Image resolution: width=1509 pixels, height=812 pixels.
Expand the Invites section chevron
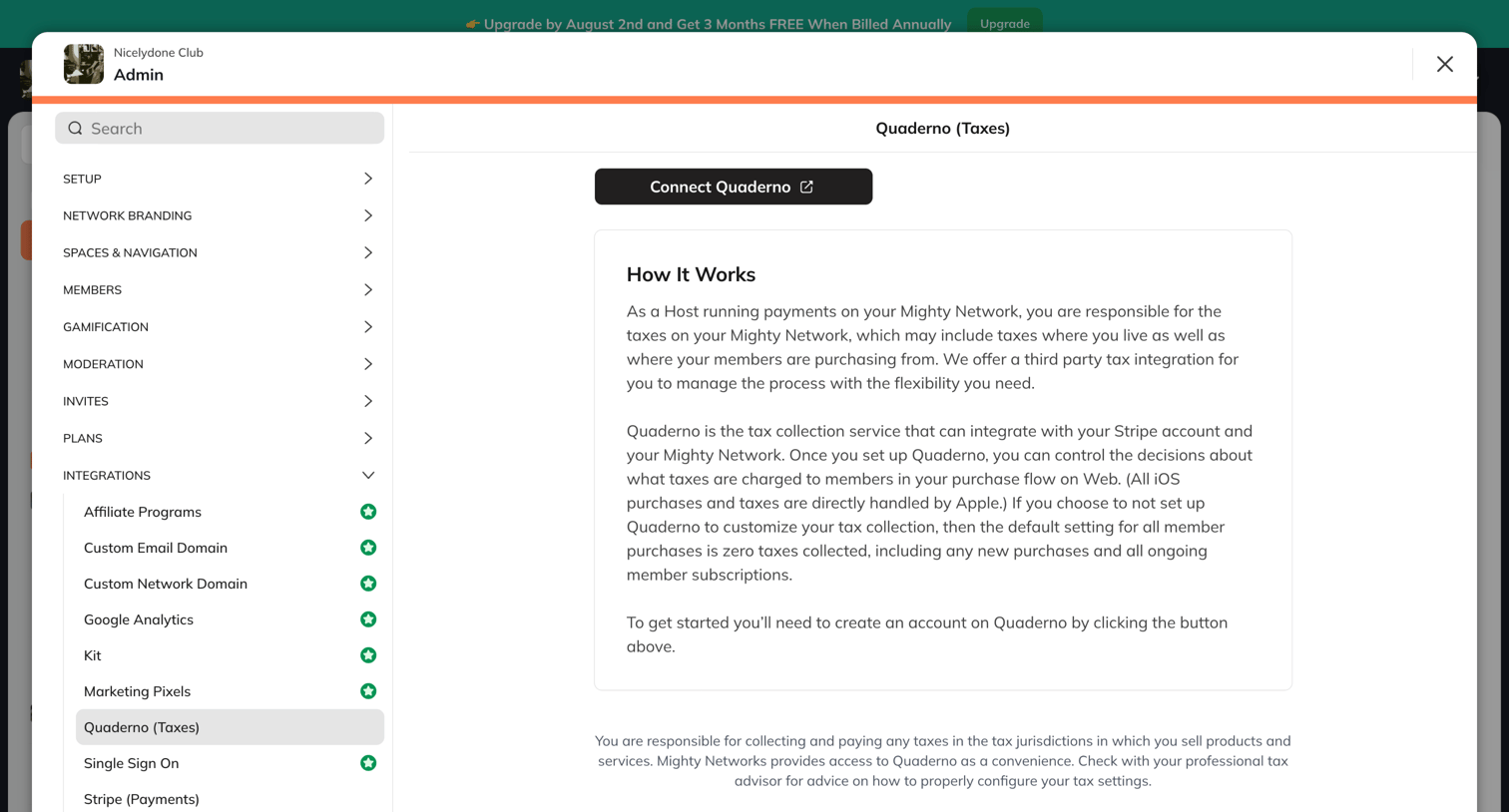click(368, 401)
